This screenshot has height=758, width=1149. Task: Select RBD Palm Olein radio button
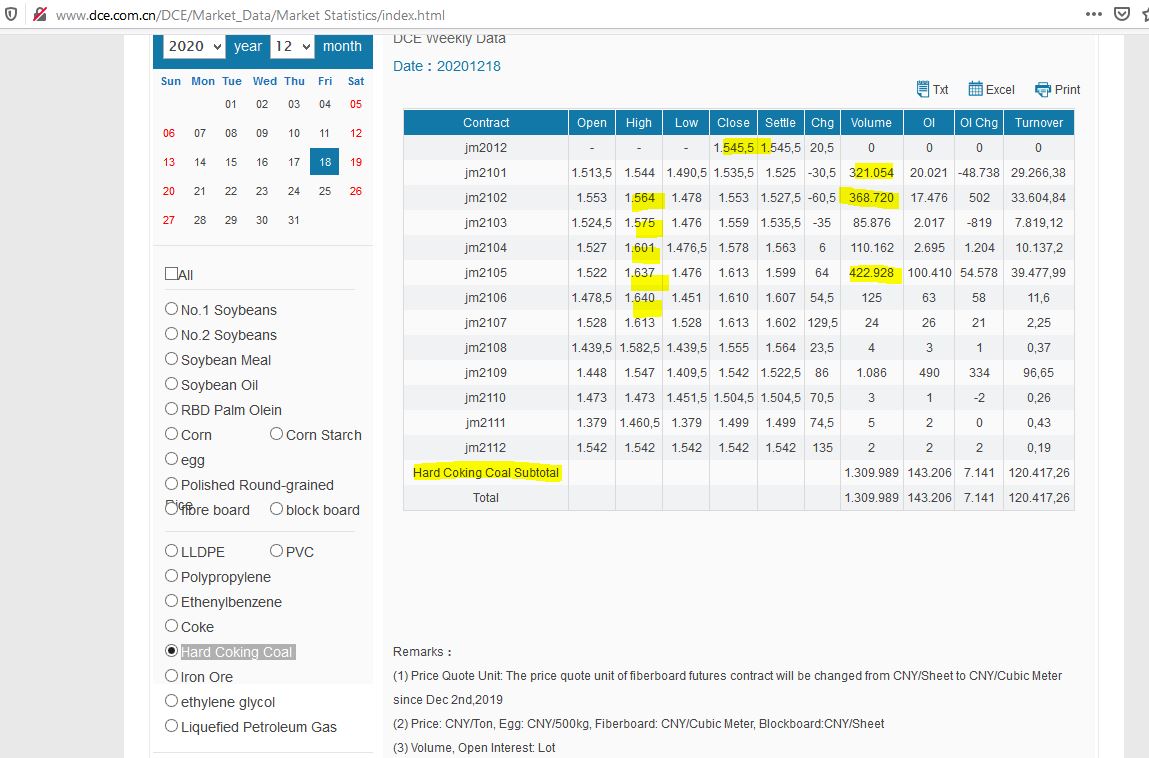(171, 408)
